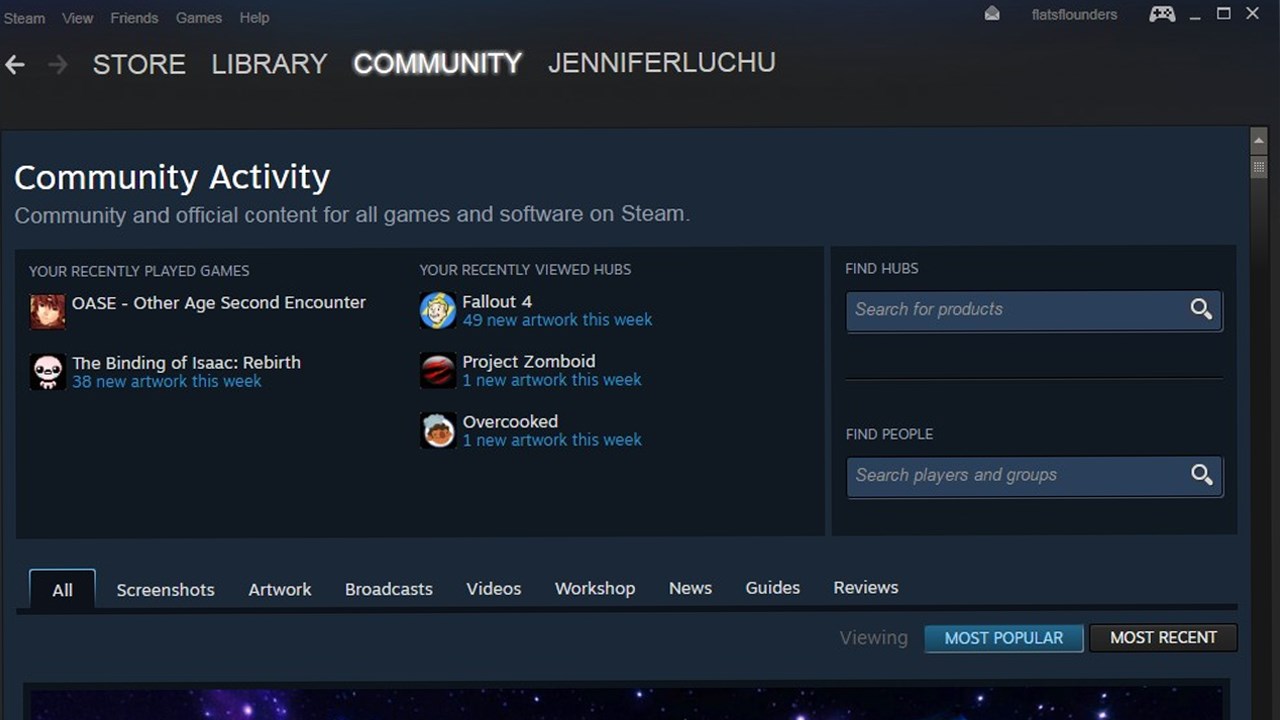The image size is (1280, 720).
Task: Go back with the left arrow
Action: point(15,65)
